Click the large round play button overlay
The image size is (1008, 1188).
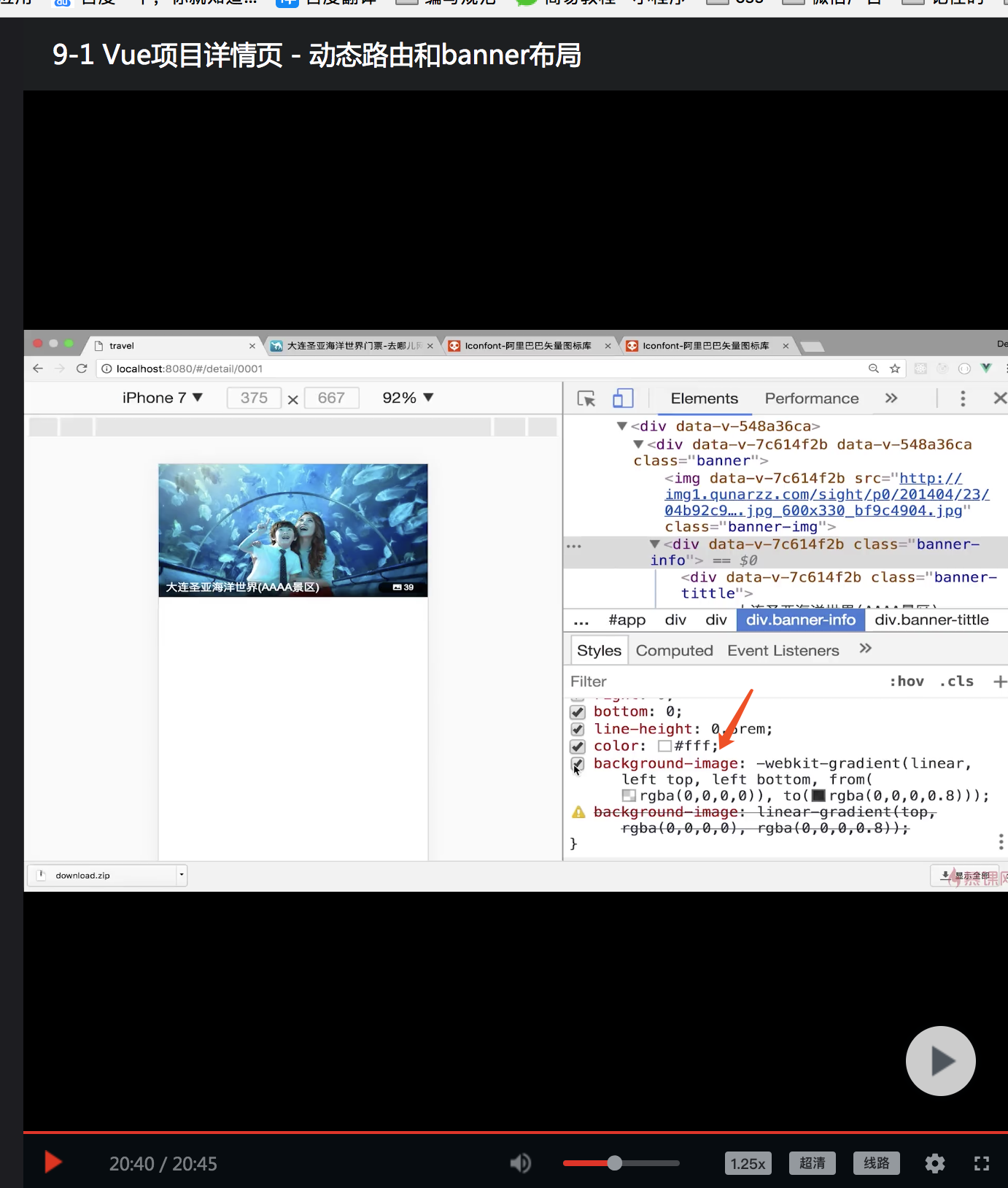point(940,1061)
